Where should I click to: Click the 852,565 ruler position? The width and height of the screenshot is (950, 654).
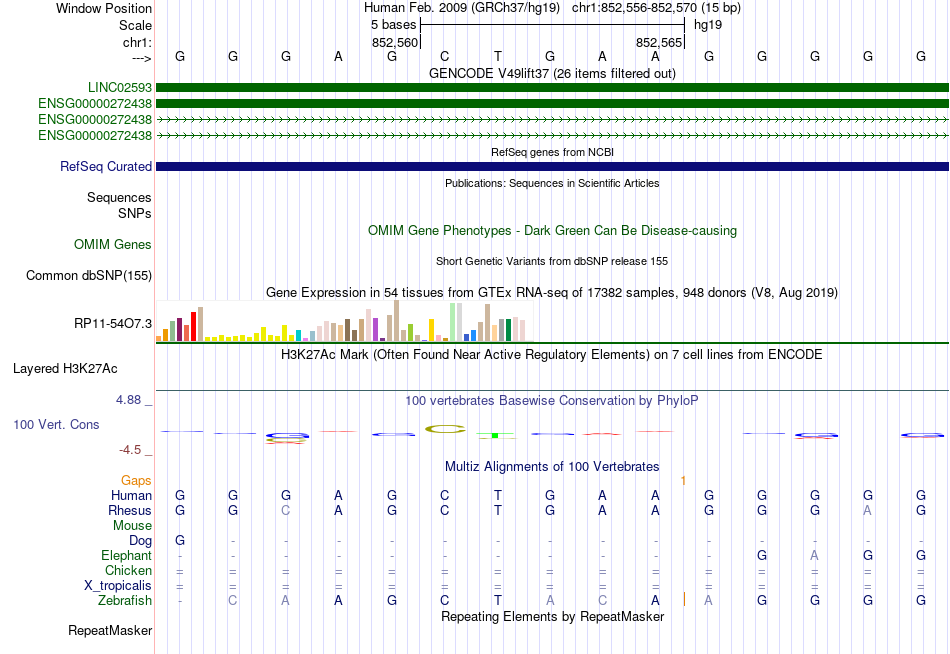(x=659, y=42)
